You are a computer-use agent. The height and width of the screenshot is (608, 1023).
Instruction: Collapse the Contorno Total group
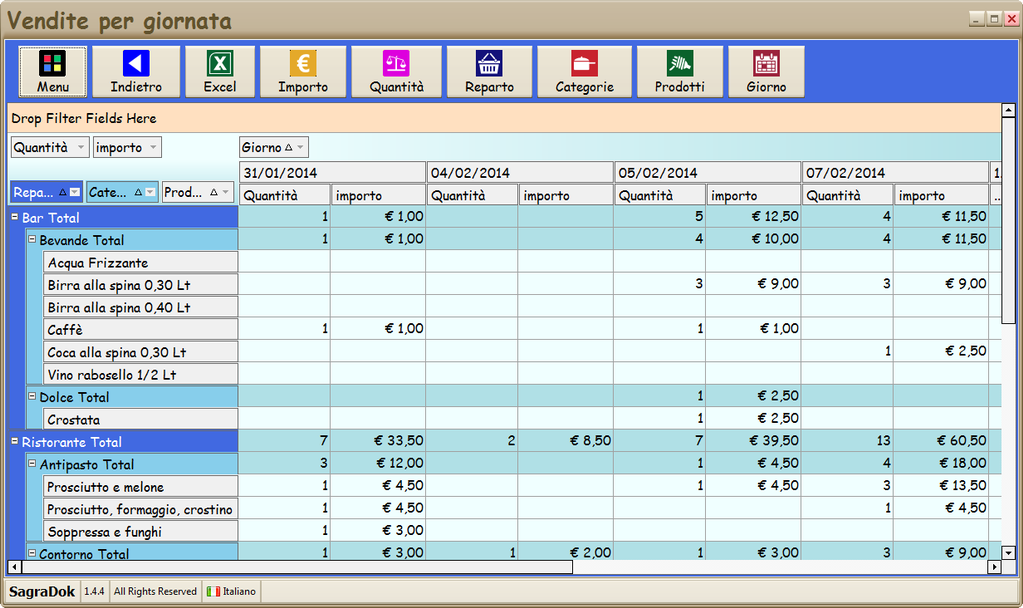coord(31,553)
